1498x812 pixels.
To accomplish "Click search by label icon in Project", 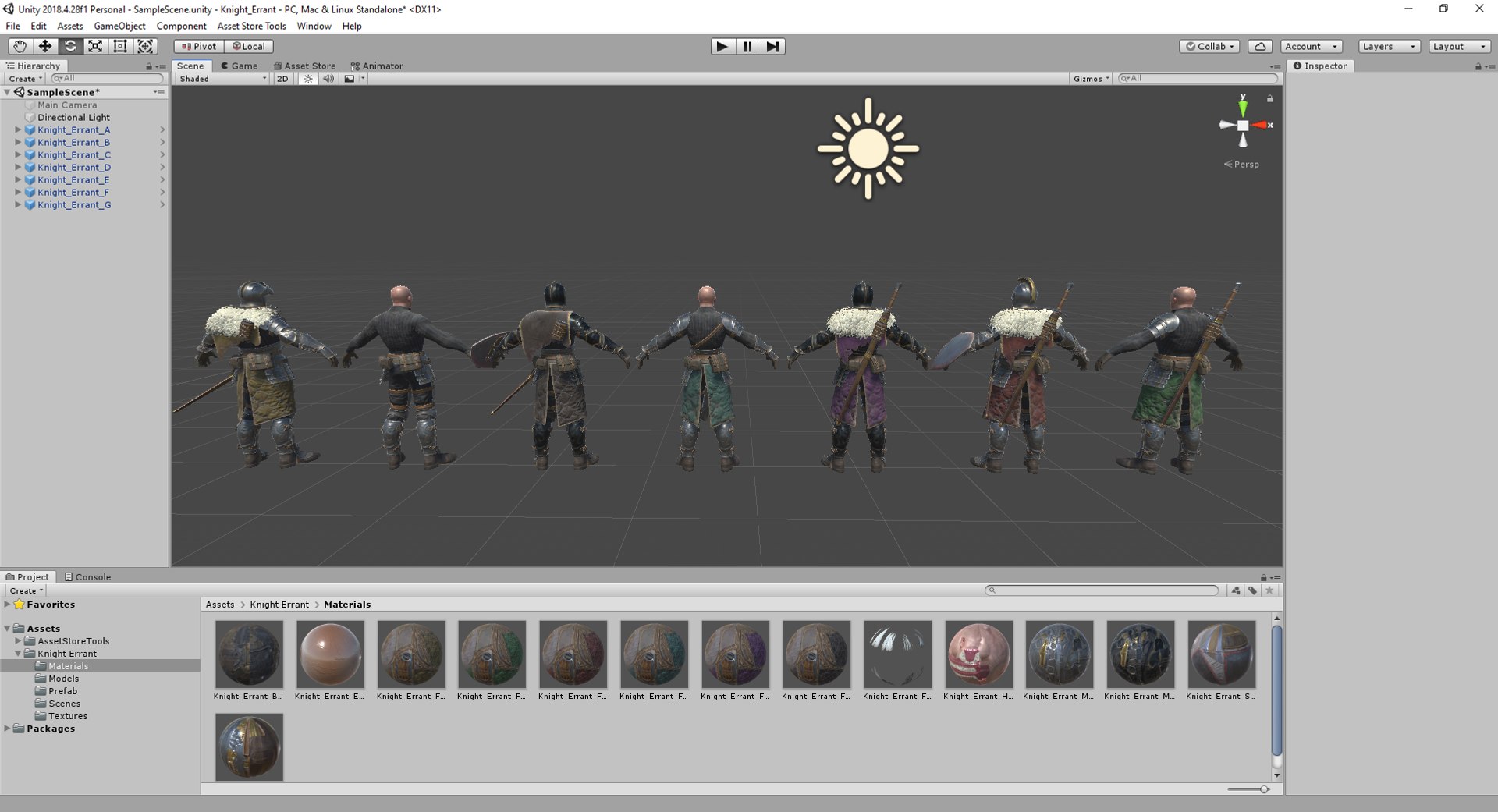I will pos(1252,590).
